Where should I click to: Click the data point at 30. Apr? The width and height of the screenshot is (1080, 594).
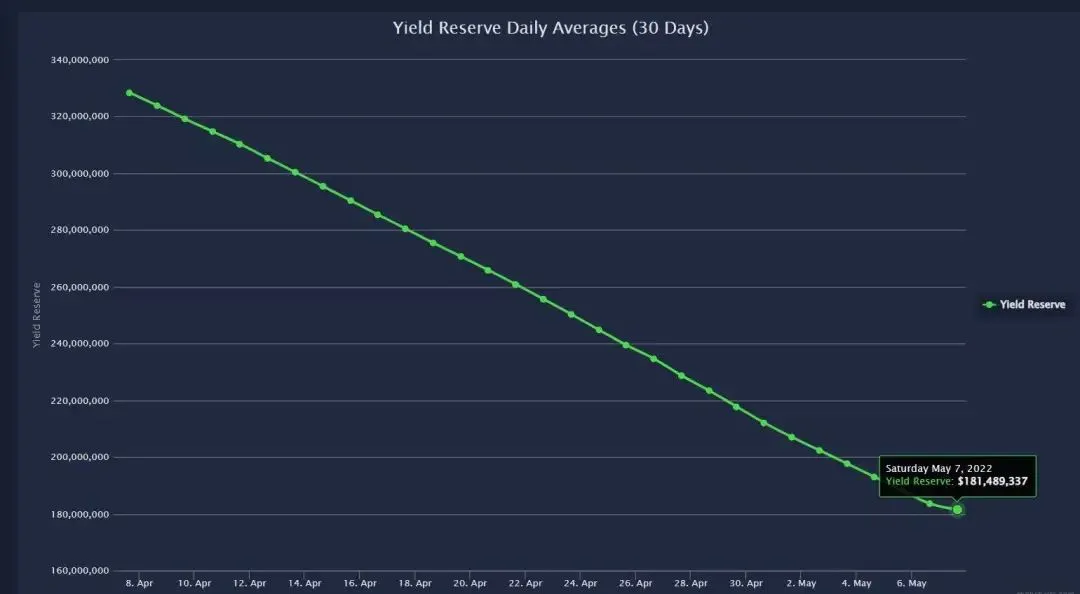point(736,407)
